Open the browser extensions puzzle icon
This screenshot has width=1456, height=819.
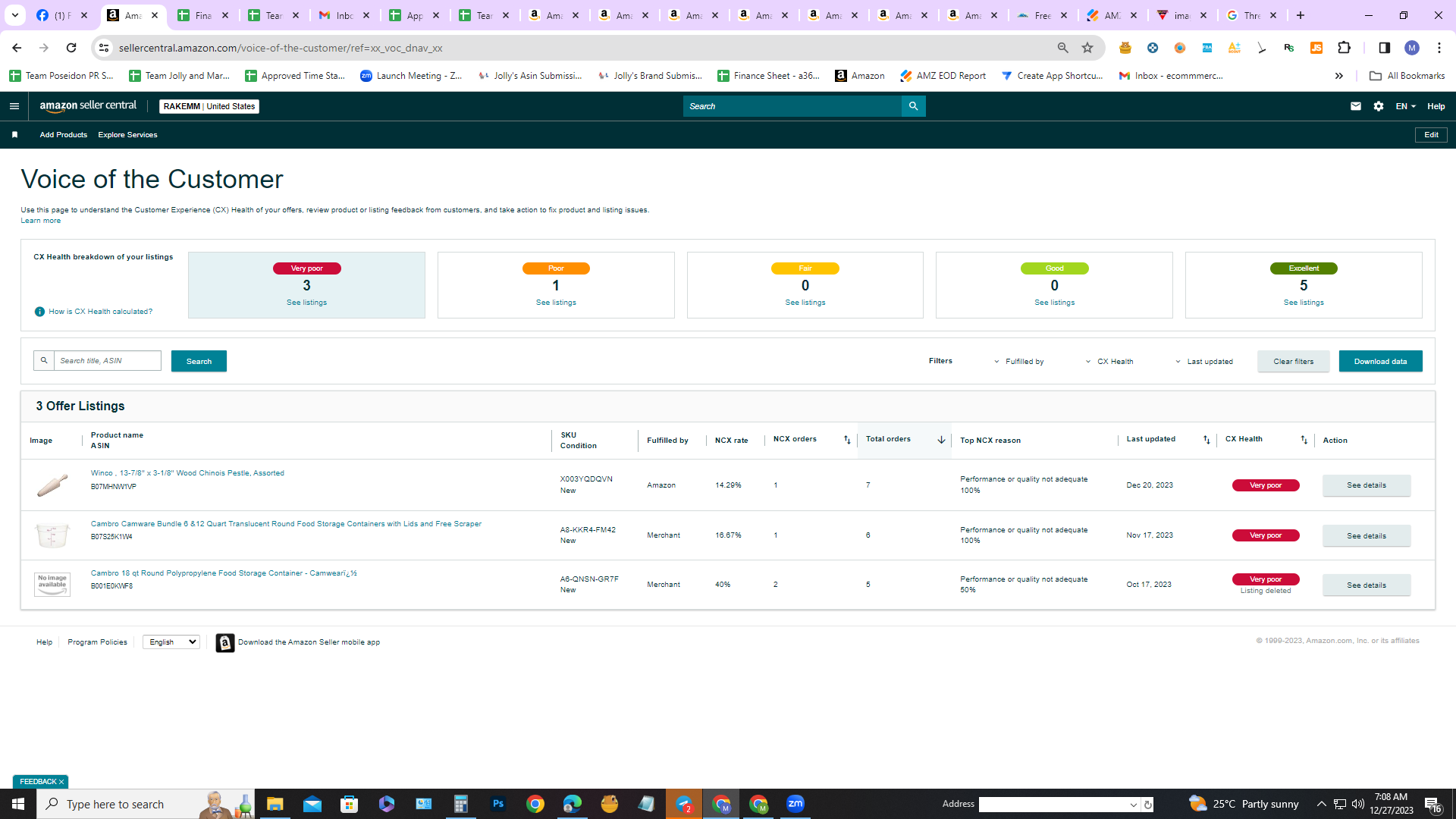click(x=1344, y=48)
